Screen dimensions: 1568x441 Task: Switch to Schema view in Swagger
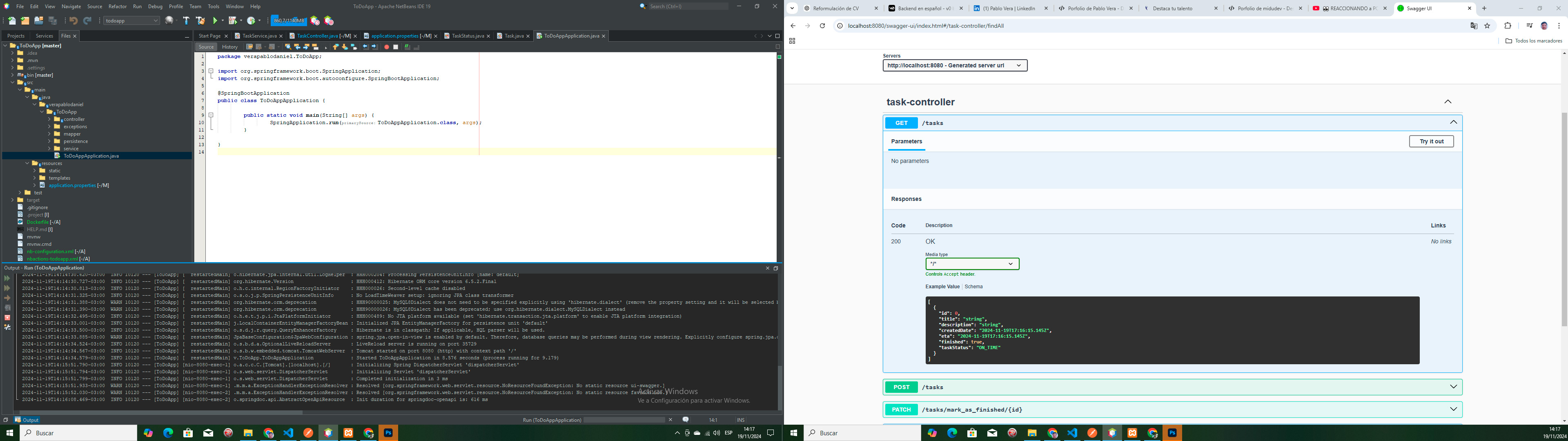click(973, 286)
